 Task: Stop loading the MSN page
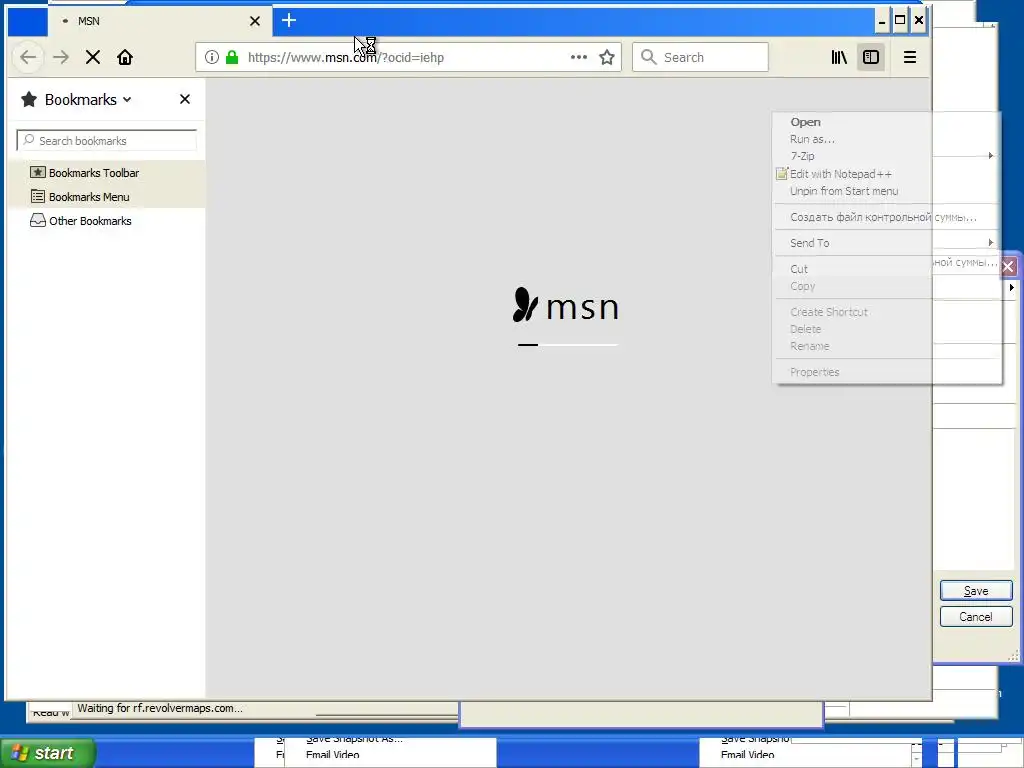coord(93,57)
